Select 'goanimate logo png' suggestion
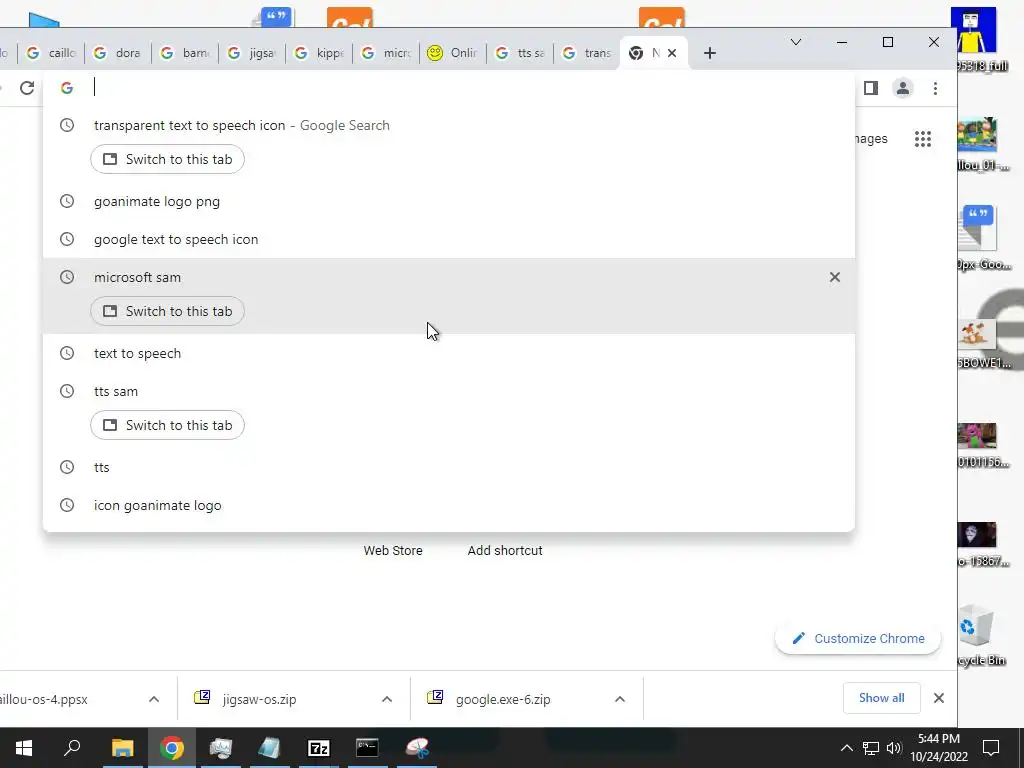Screen dimensions: 1024x768 [x=449, y=201]
